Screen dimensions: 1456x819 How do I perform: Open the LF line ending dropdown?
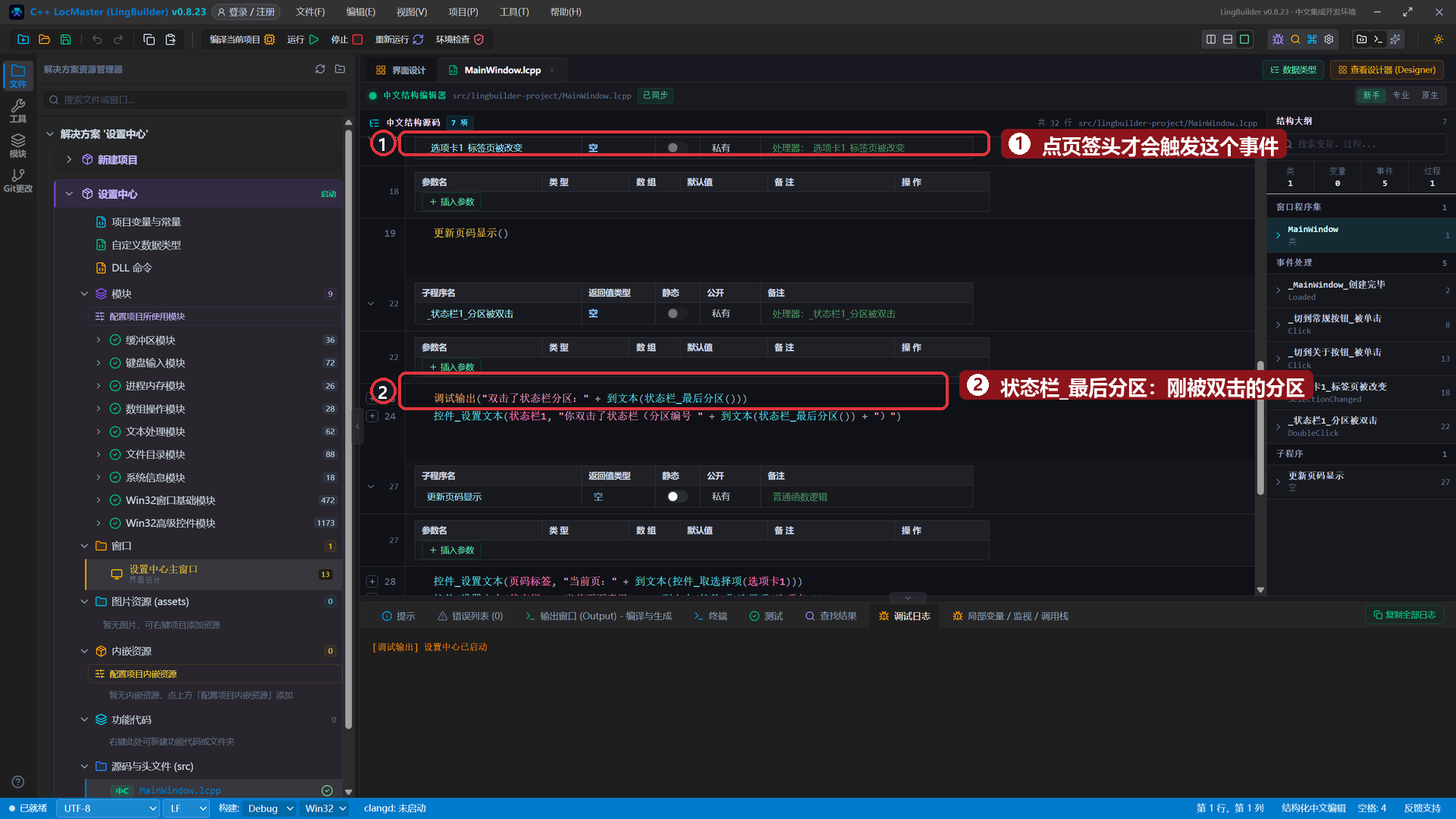[187, 808]
